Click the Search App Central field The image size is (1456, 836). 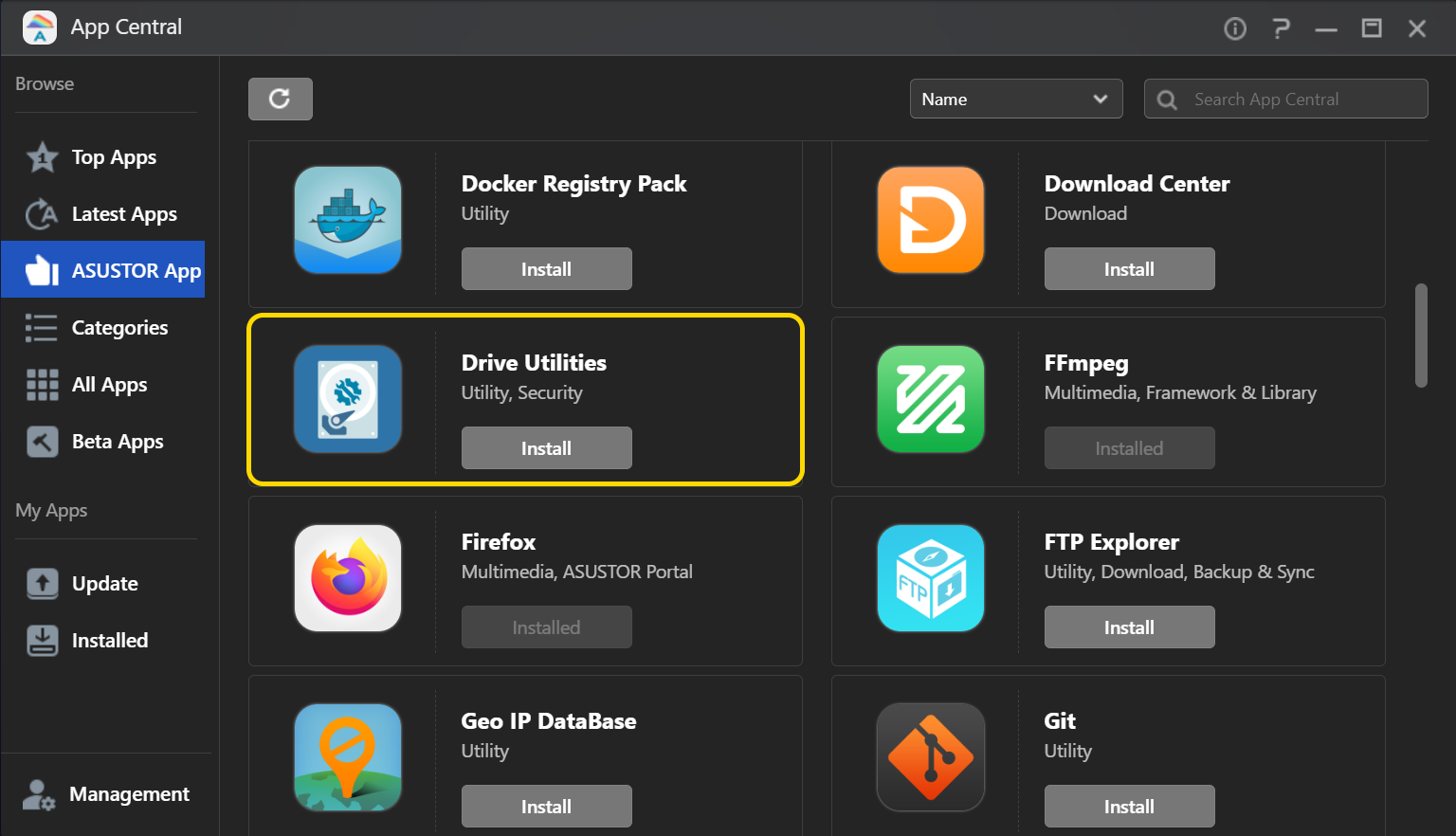(1286, 99)
